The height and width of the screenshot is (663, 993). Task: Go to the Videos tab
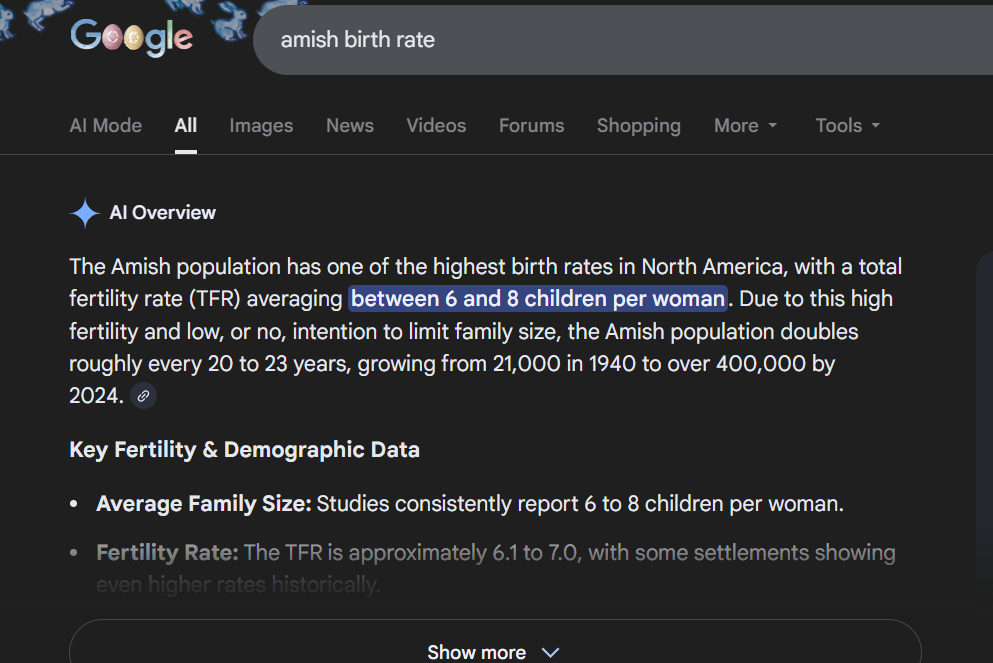(x=436, y=126)
